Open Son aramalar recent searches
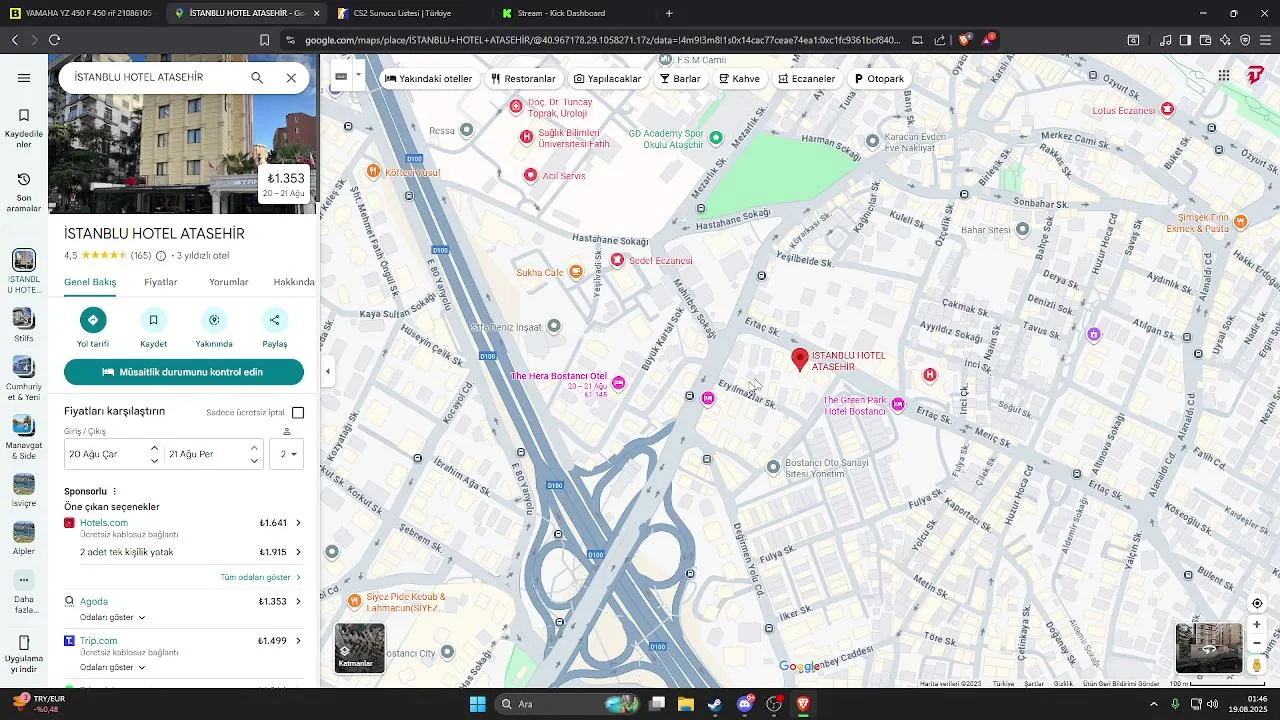Viewport: 1280px width, 720px height. tap(24, 191)
